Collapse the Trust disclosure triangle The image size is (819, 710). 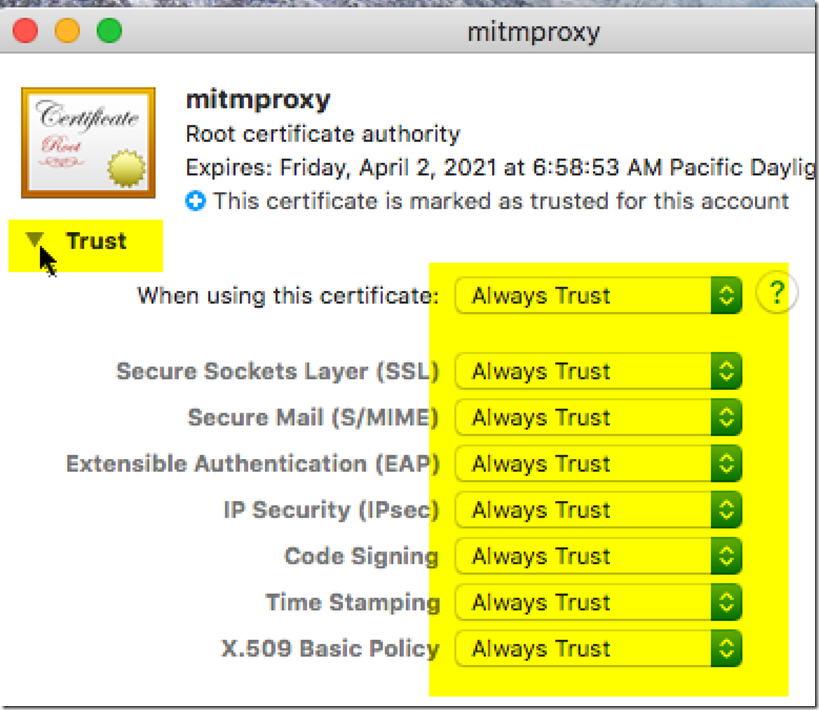coord(34,240)
